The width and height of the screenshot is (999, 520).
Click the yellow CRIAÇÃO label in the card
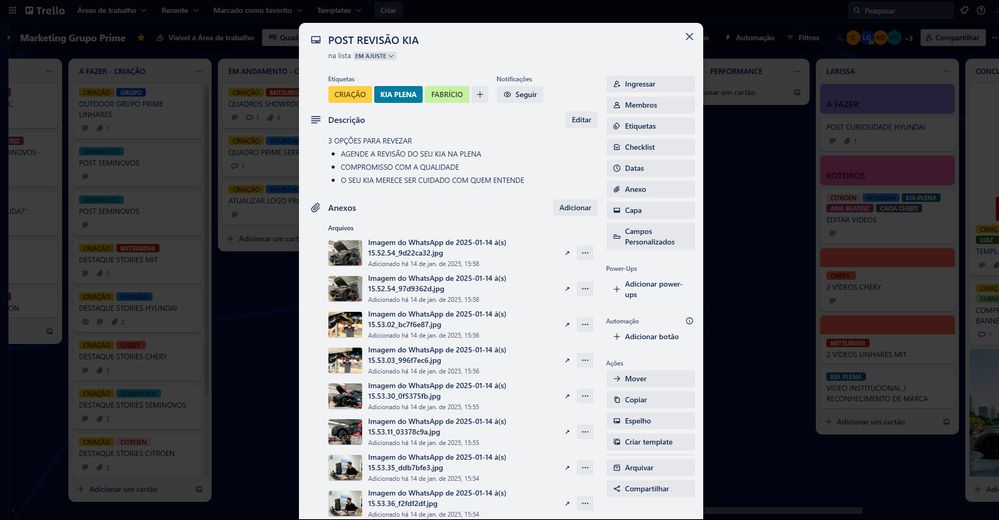[x=350, y=94]
